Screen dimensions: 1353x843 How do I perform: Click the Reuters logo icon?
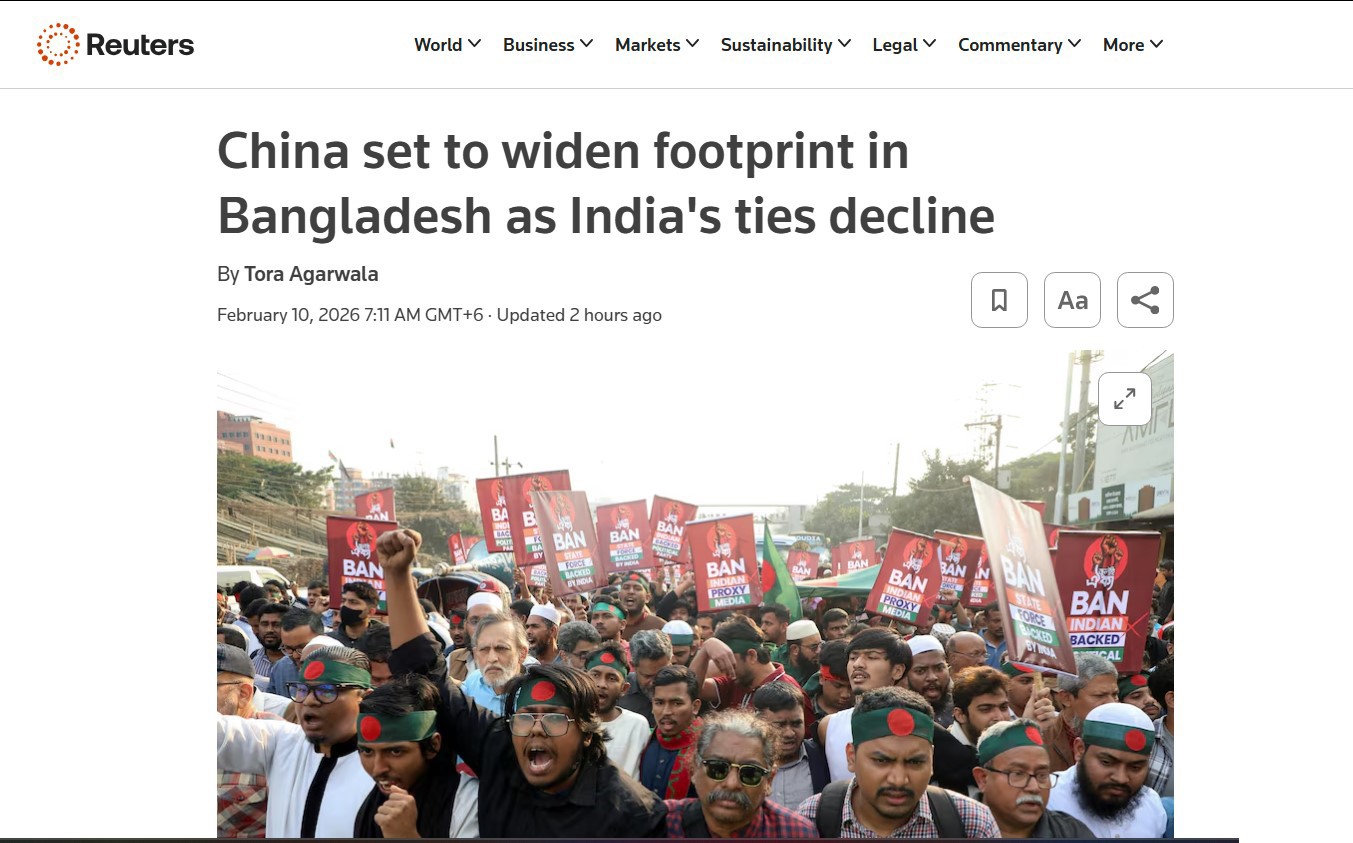(x=58, y=44)
